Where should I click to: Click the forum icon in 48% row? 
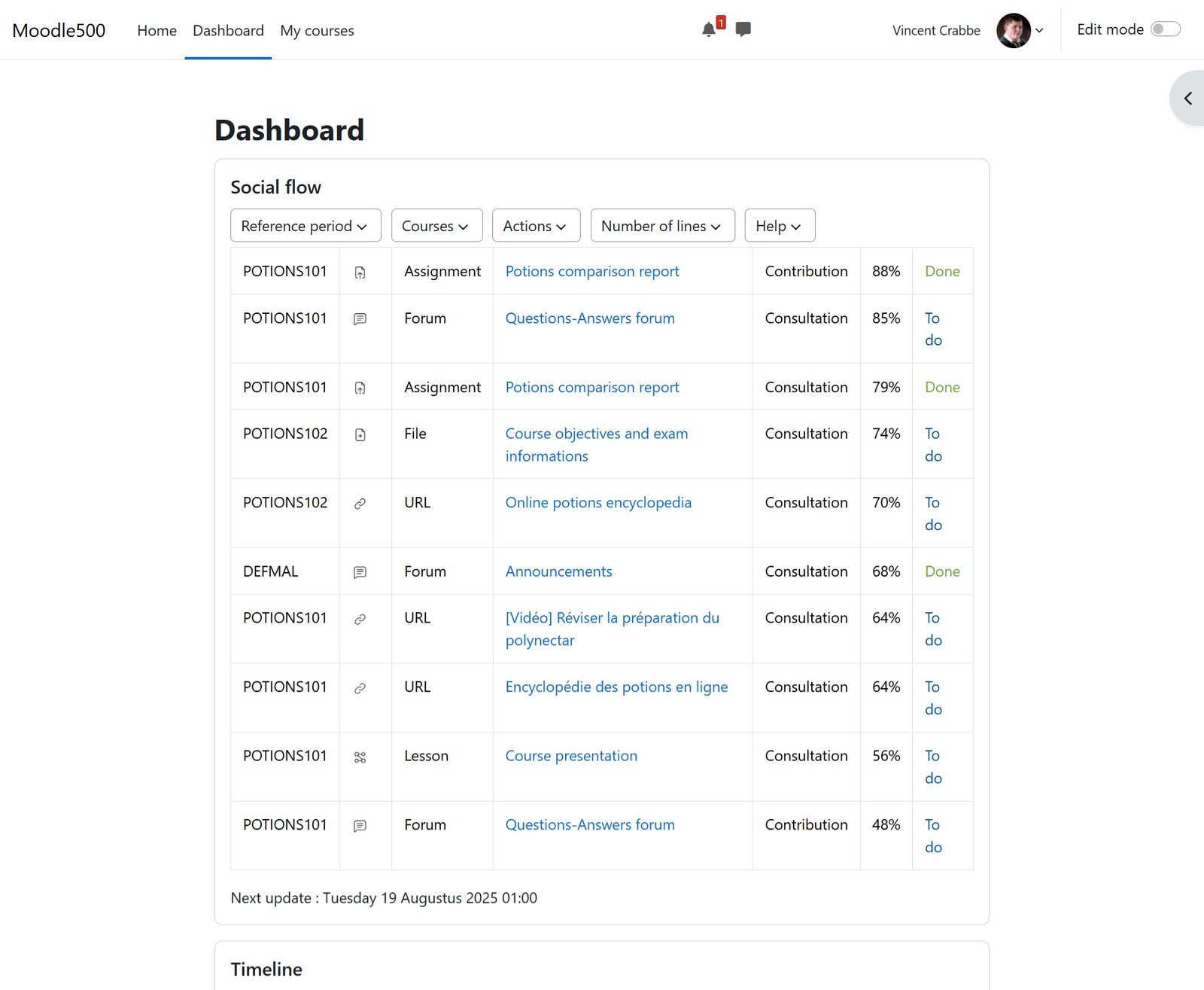click(360, 826)
